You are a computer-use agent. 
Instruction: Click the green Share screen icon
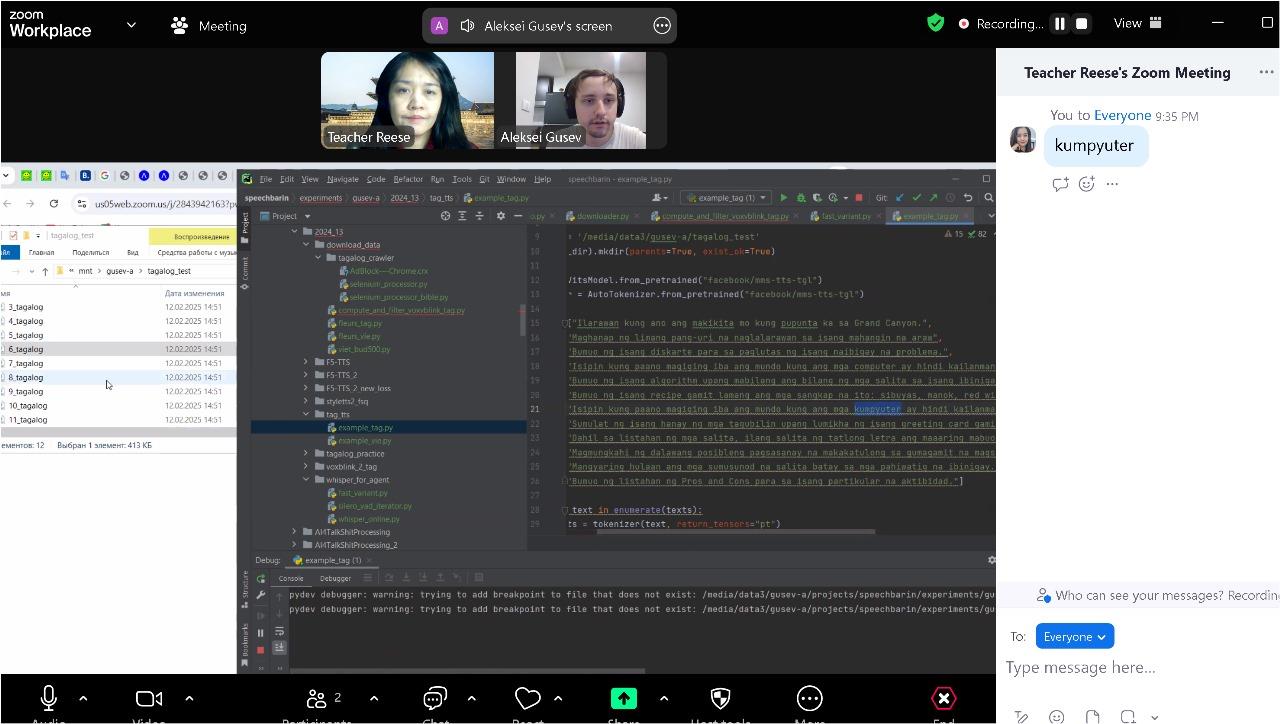click(x=623, y=699)
